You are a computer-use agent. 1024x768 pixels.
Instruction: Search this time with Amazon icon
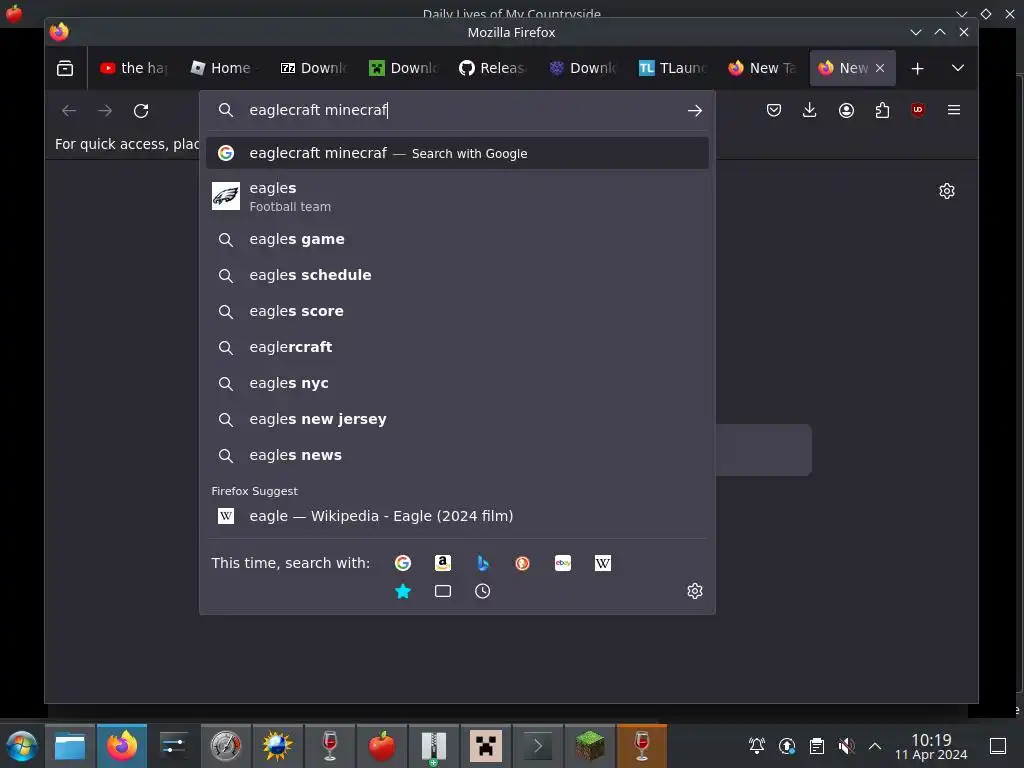click(x=443, y=563)
